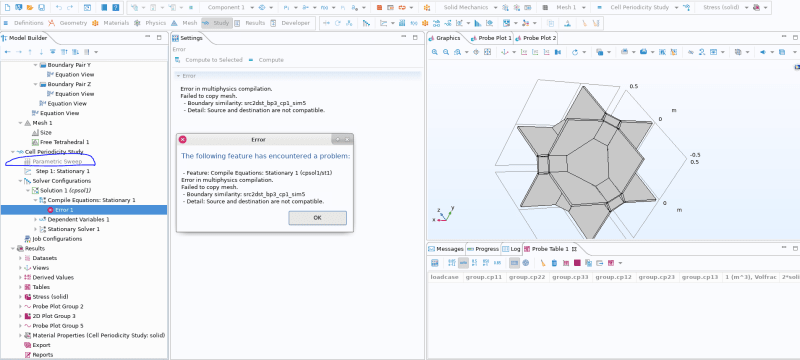
Task: Collapse the Cell Periodicity Study node
Action: pyautogui.click(x=13, y=152)
